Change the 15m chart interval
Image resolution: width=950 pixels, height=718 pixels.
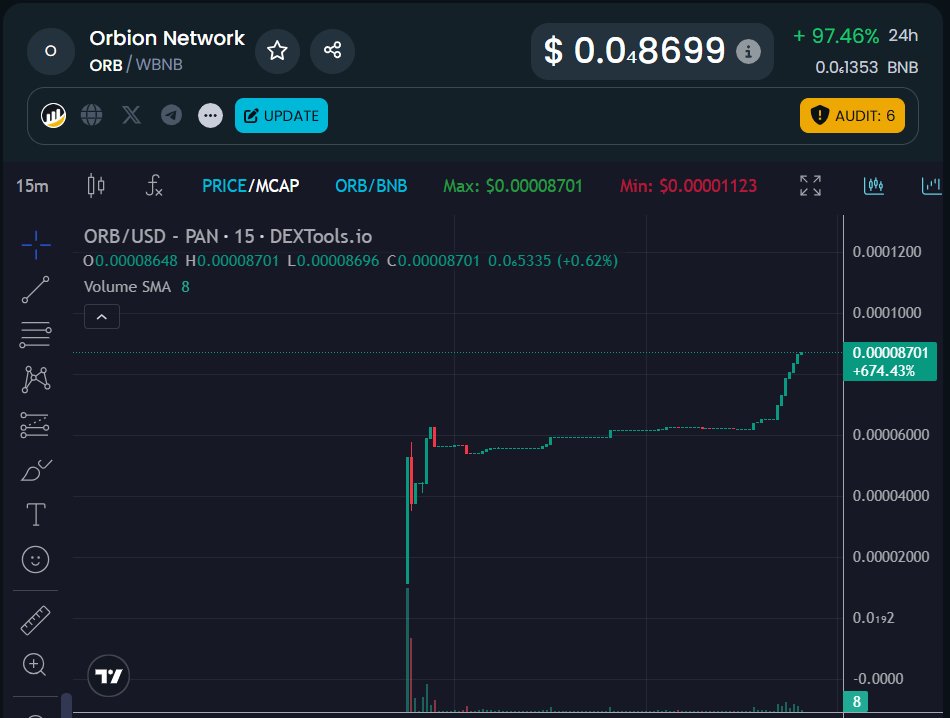tap(32, 186)
